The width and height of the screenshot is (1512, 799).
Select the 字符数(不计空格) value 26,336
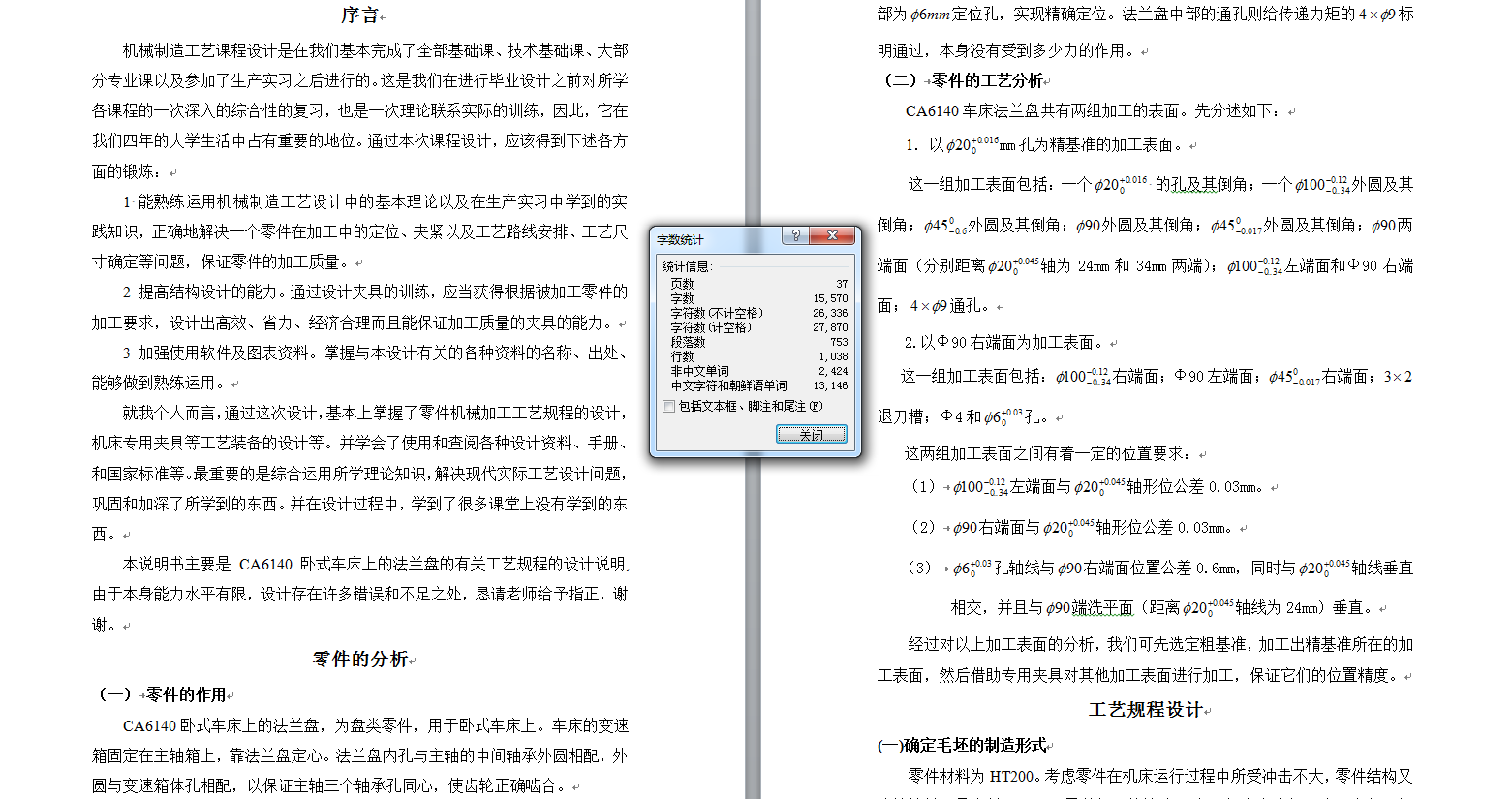click(830, 313)
